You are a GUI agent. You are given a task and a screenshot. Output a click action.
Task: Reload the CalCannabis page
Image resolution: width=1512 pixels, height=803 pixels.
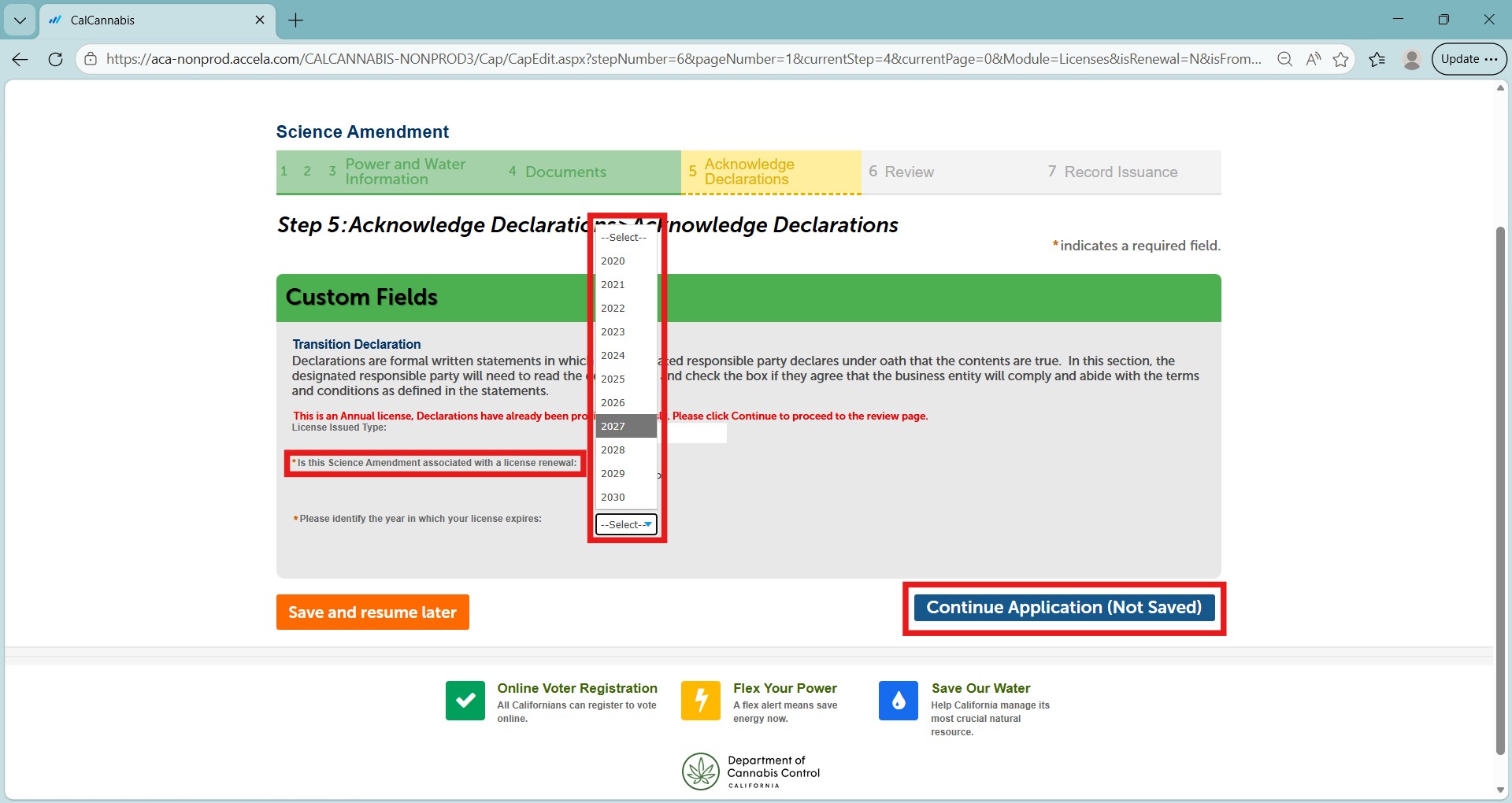pos(55,59)
